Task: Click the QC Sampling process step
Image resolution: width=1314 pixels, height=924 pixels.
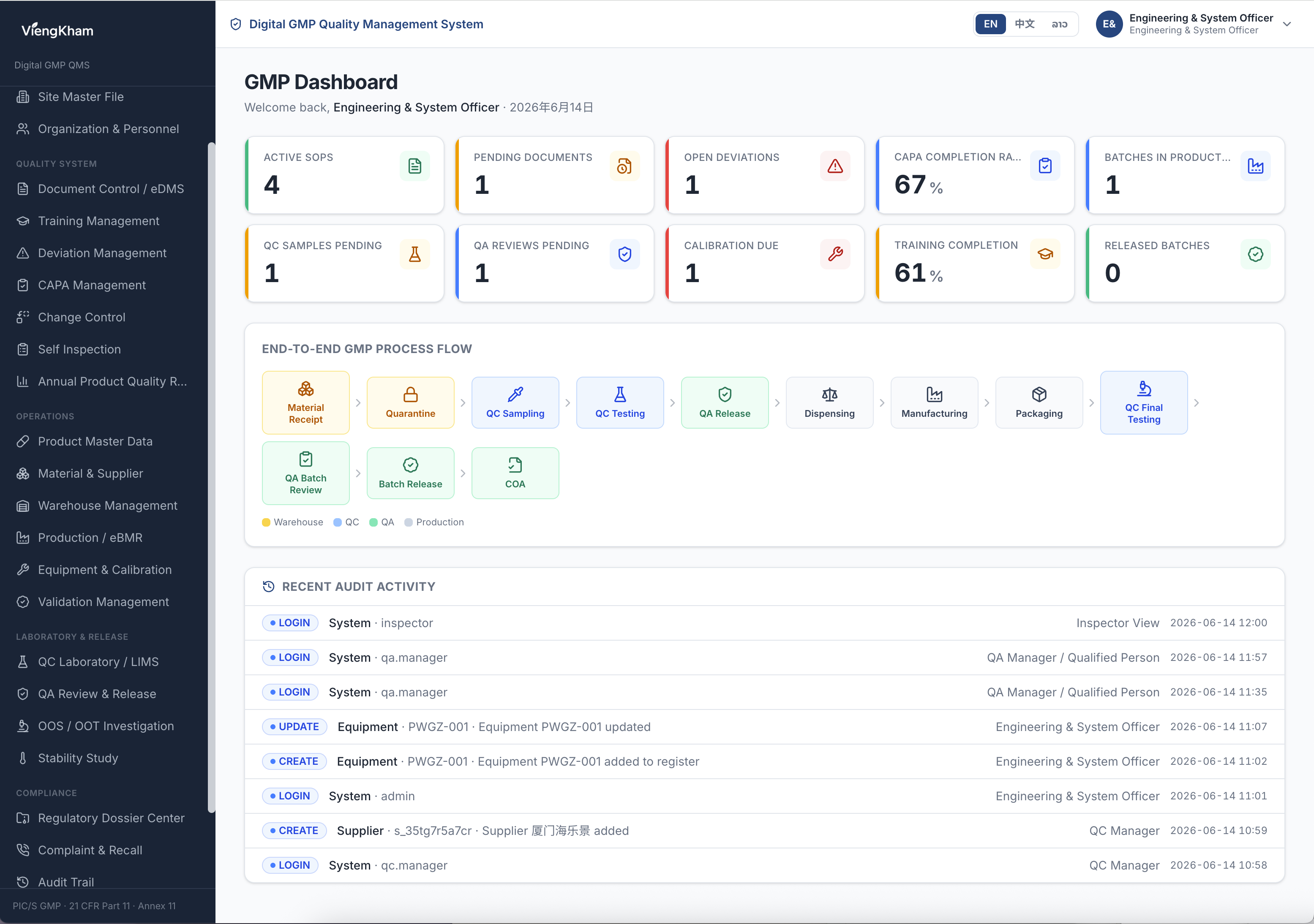Action: click(515, 403)
